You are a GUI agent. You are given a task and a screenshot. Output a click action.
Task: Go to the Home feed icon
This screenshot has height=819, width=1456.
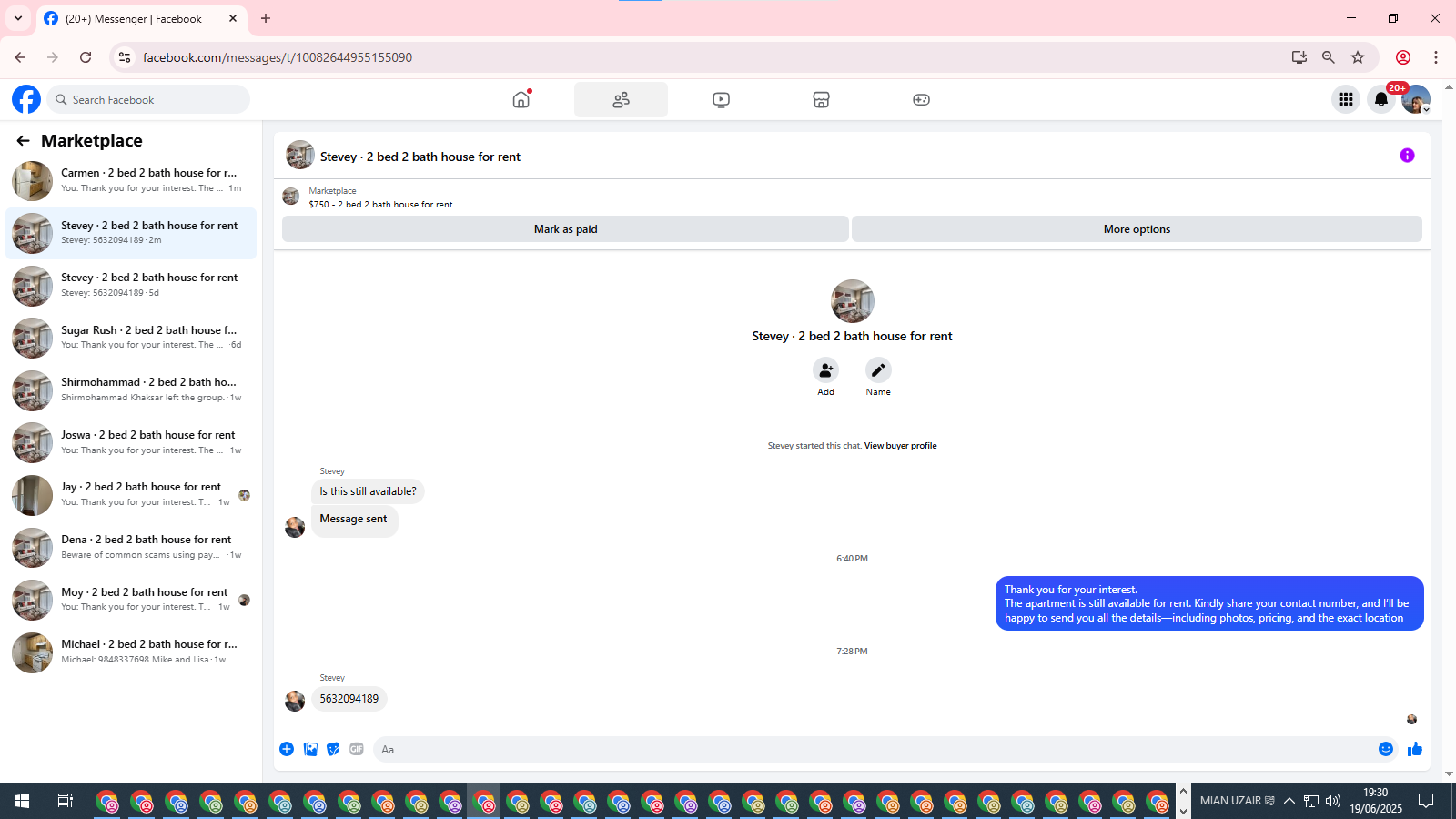click(x=521, y=99)
